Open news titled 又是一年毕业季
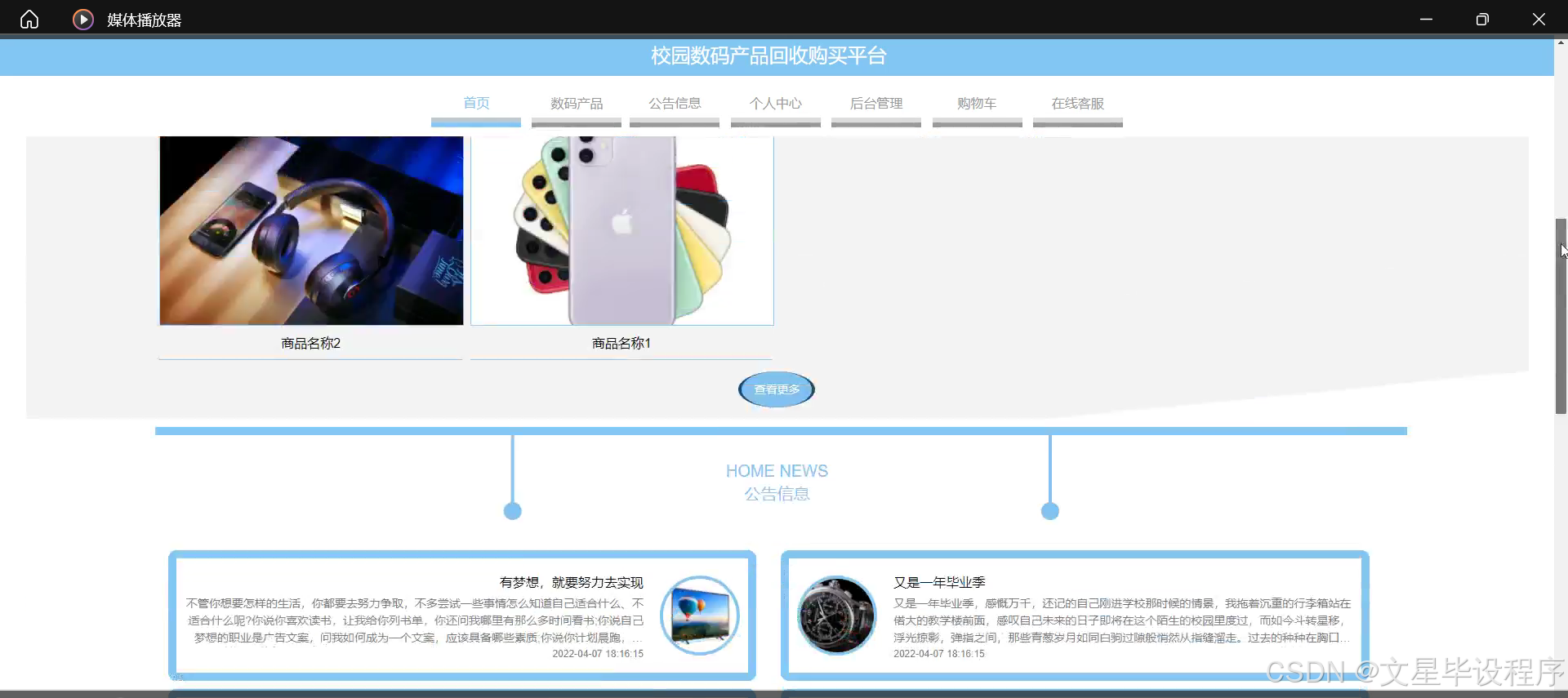 [939, 582]
